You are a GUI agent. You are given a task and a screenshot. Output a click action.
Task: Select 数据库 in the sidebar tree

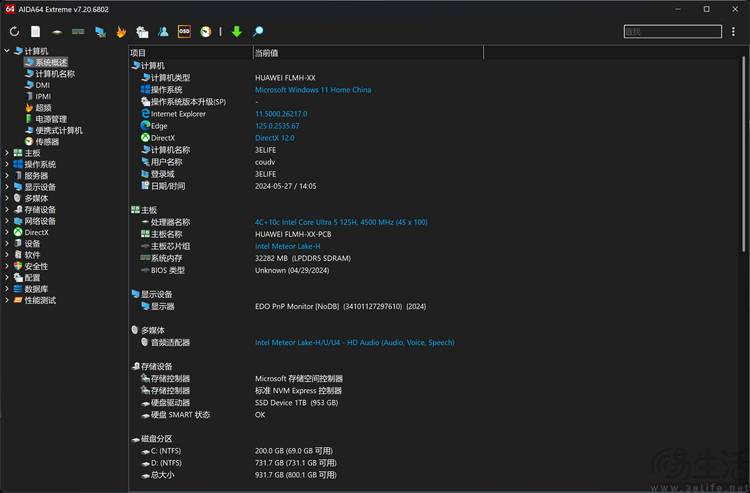(31, 289)
